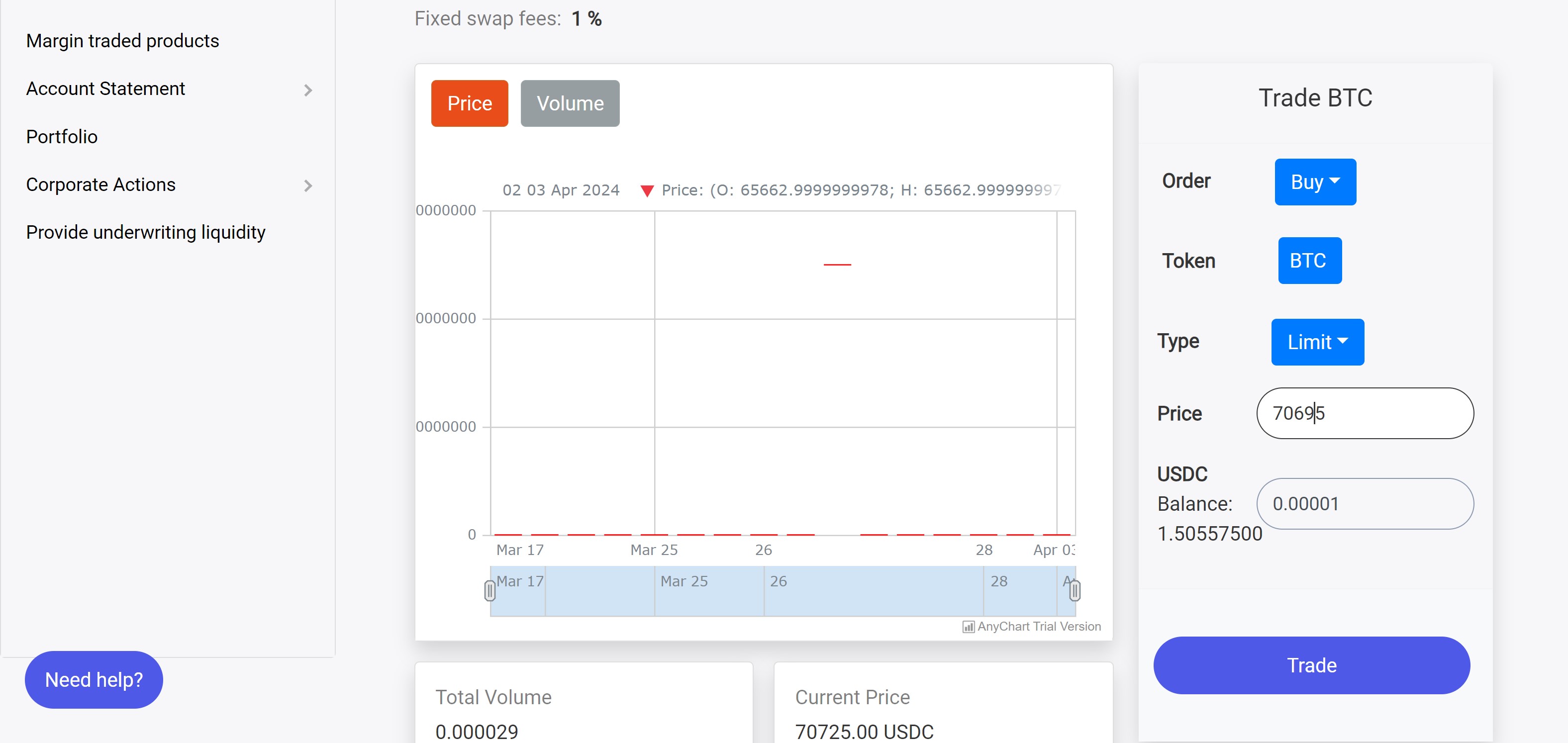This screenshot has height=743, width=1568.
Task: Expand Account Statement chevron arrow
Action: [x=308, y=90]
